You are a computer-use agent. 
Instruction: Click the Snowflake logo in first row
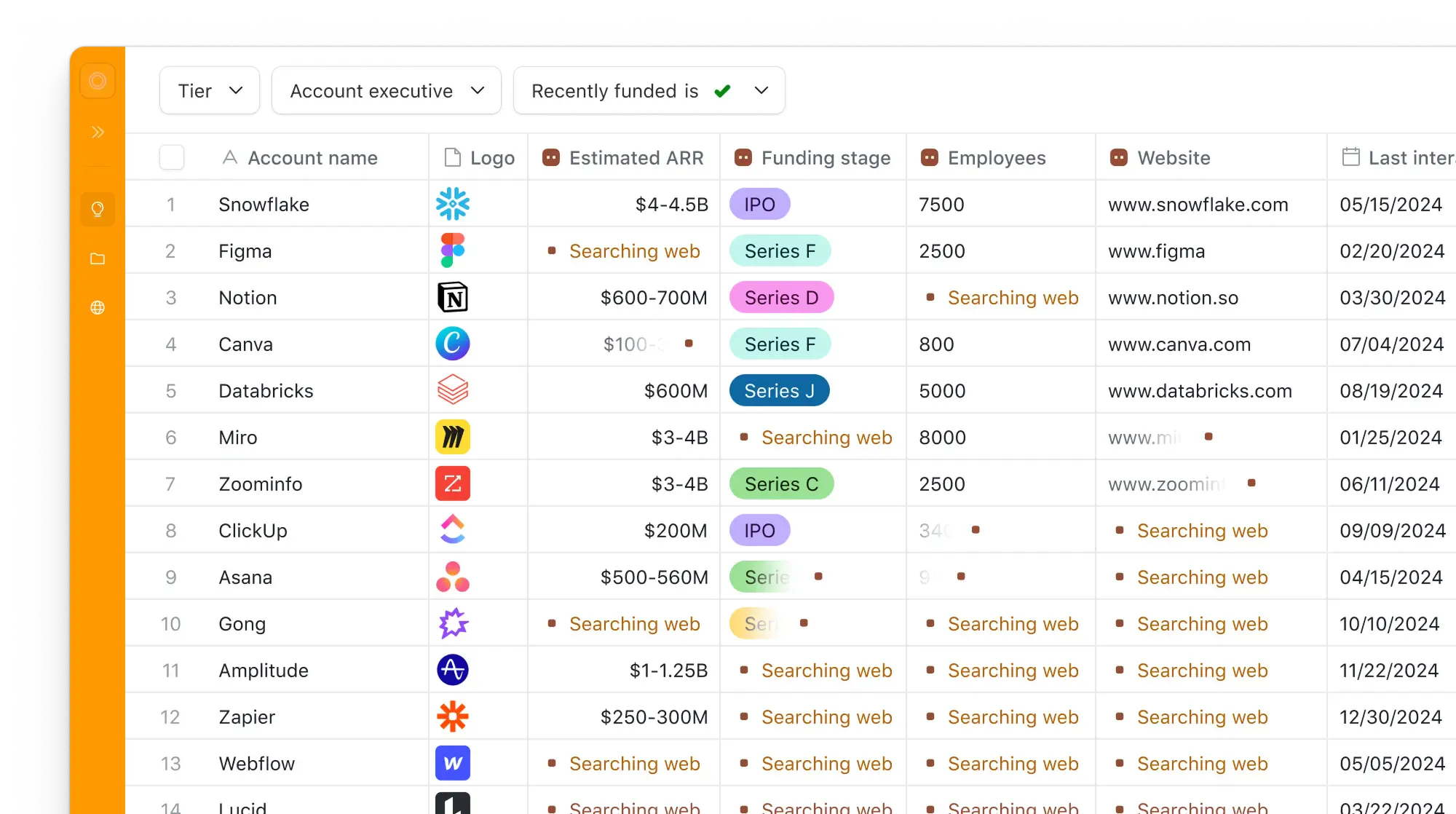coord(453,204)
